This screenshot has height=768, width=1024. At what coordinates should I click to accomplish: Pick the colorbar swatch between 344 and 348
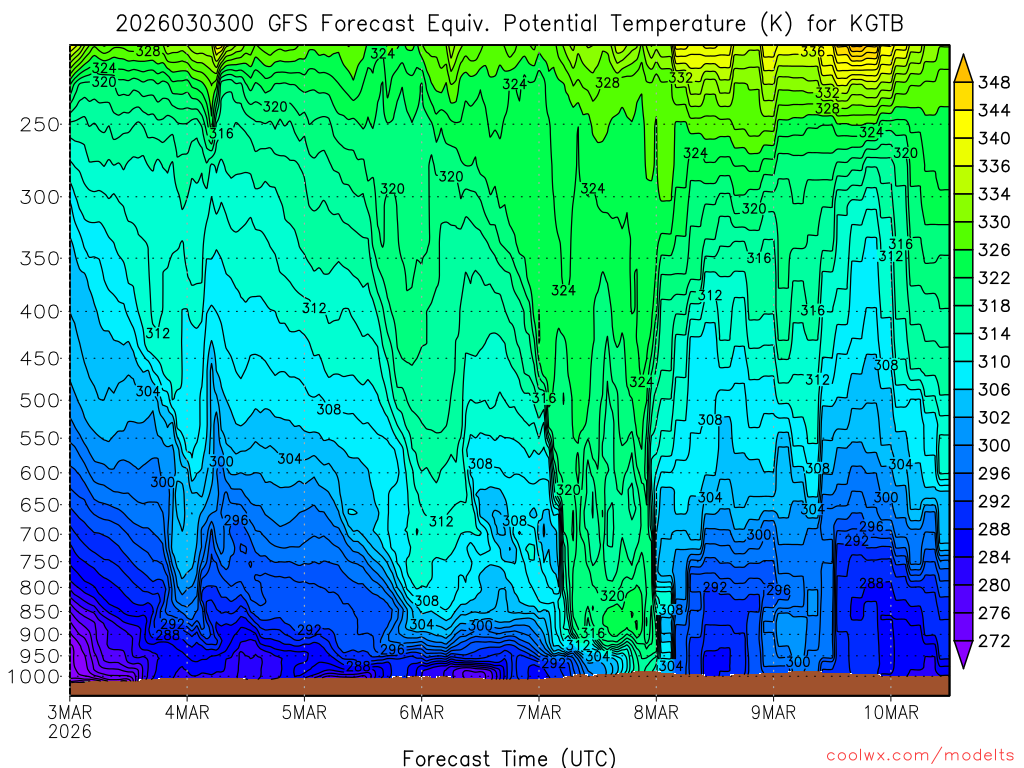tap(963, 96)
